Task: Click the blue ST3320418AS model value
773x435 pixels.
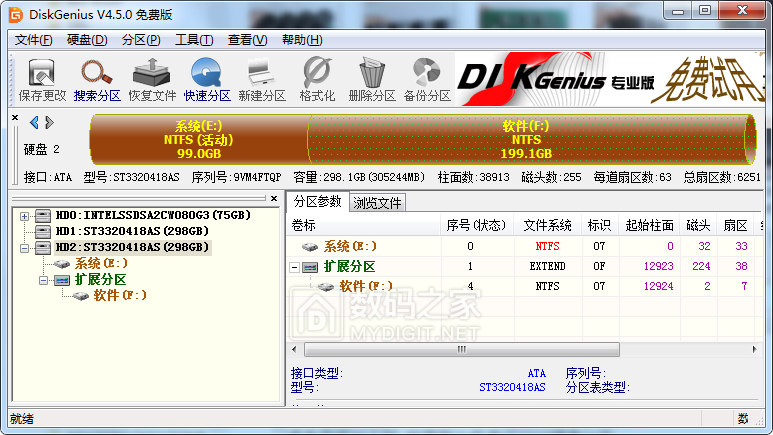Action: pyautogui.click(x=512, y=387)
